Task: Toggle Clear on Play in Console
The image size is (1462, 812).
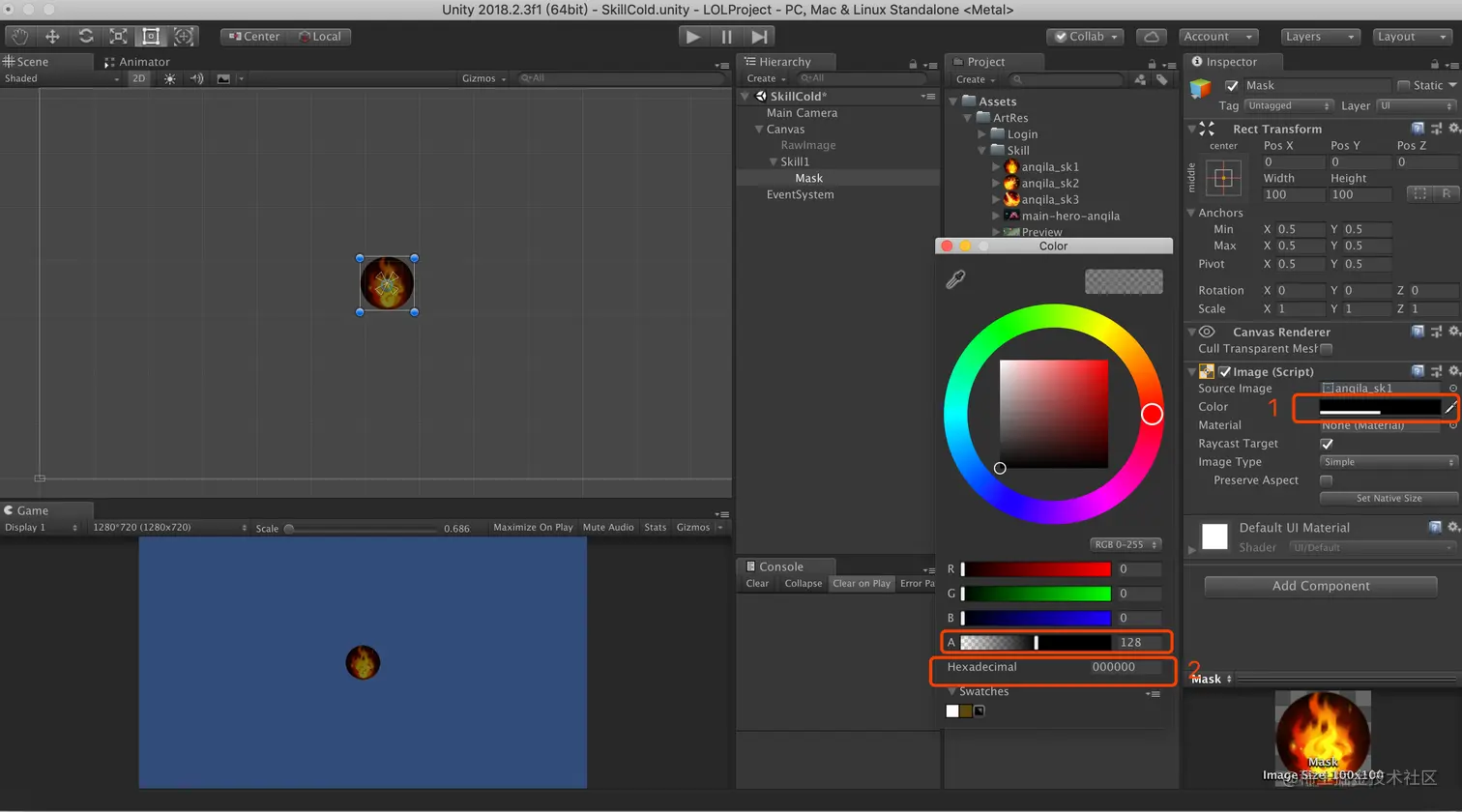Action: point(862,584)
